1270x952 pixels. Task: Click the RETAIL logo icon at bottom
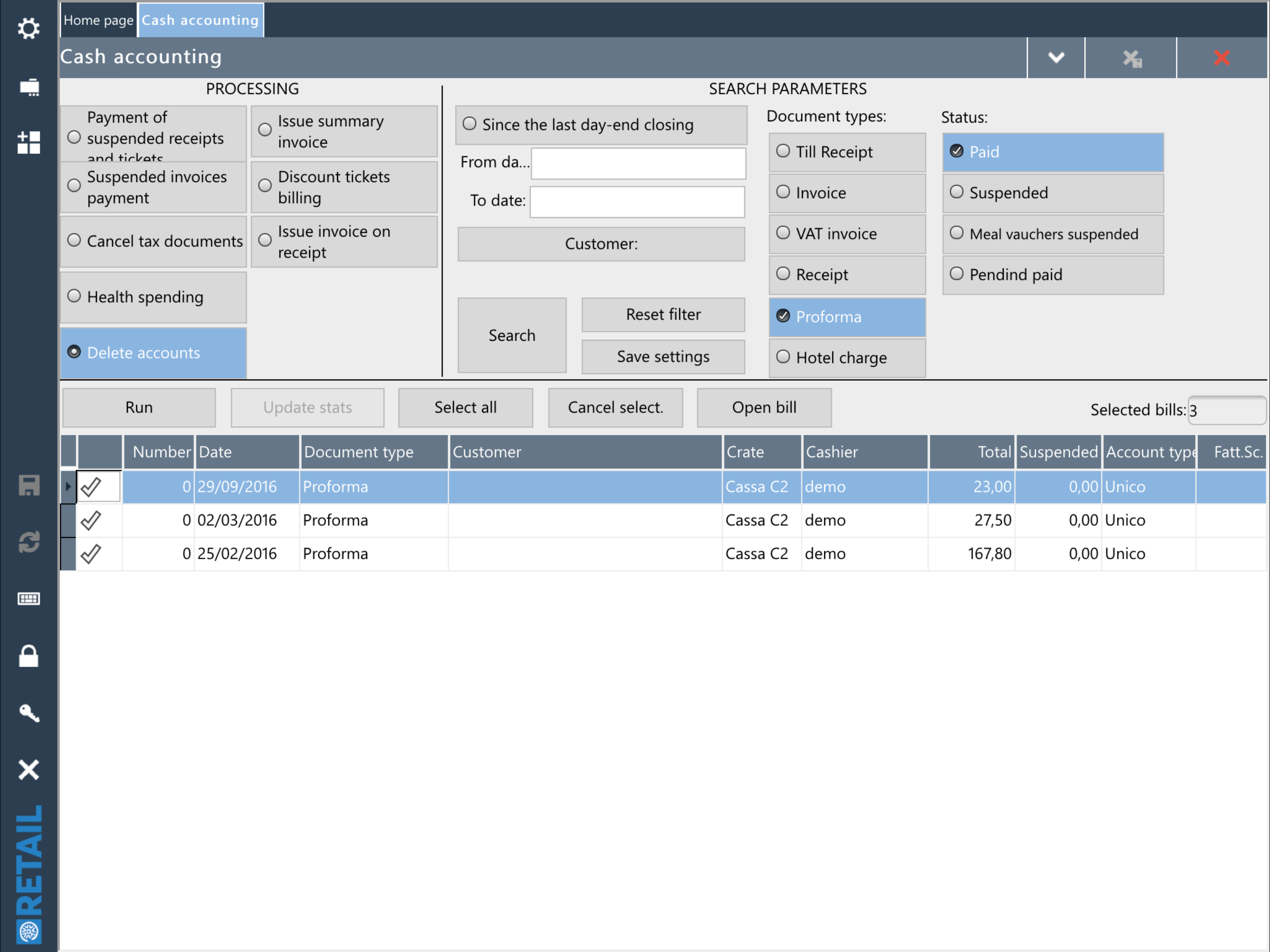pyautogui.click(x=29, y=874)
